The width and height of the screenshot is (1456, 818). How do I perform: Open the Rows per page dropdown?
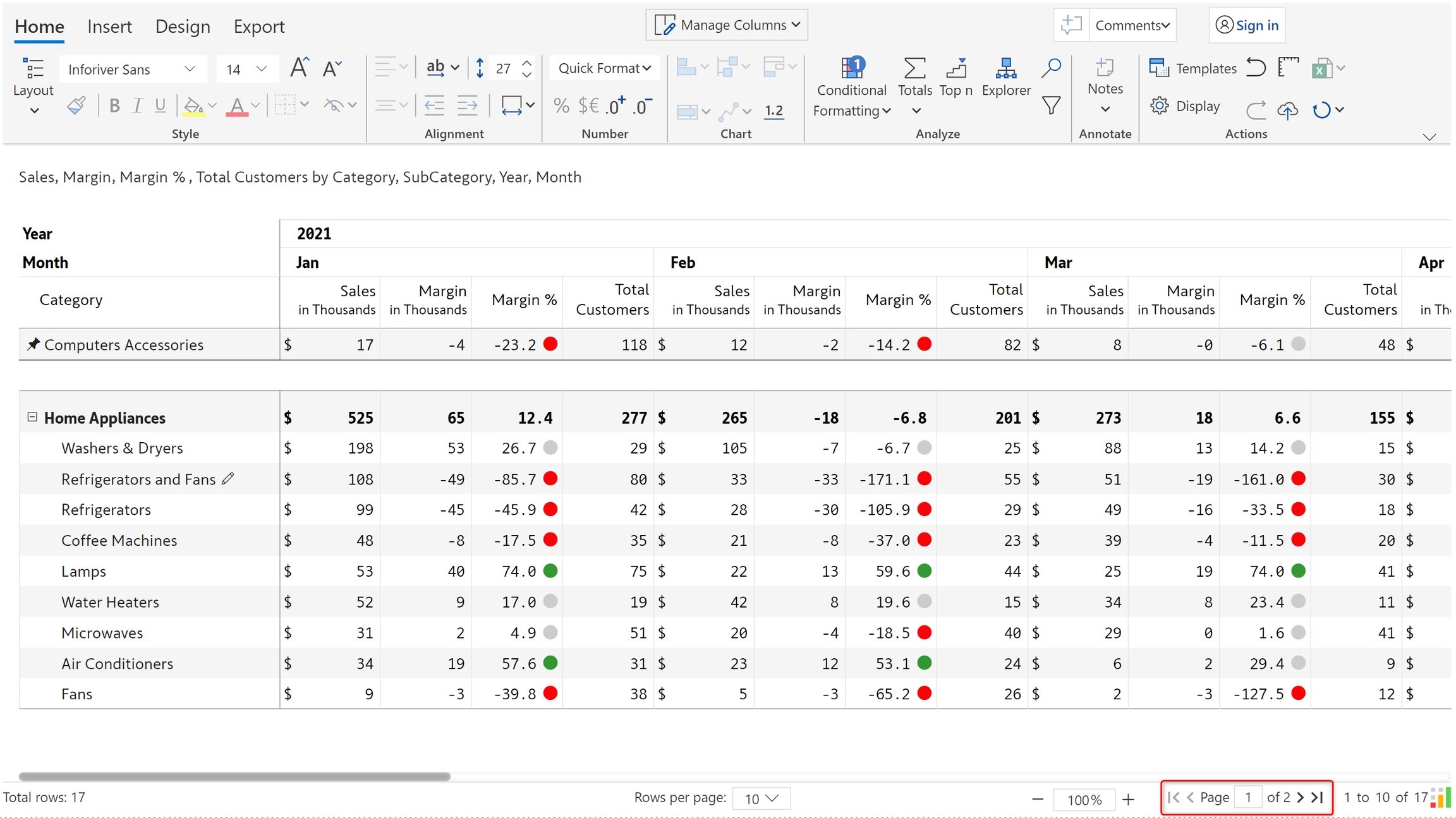tap(761, 798)
